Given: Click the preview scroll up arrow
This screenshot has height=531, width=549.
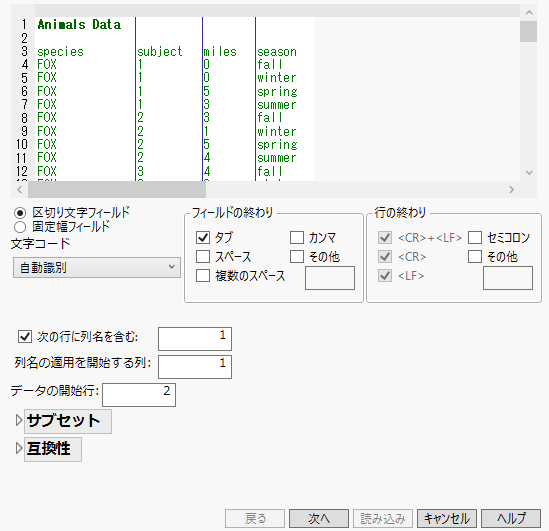Looking at the screenshot, I should pyautogui.click(x=529, y=13).
